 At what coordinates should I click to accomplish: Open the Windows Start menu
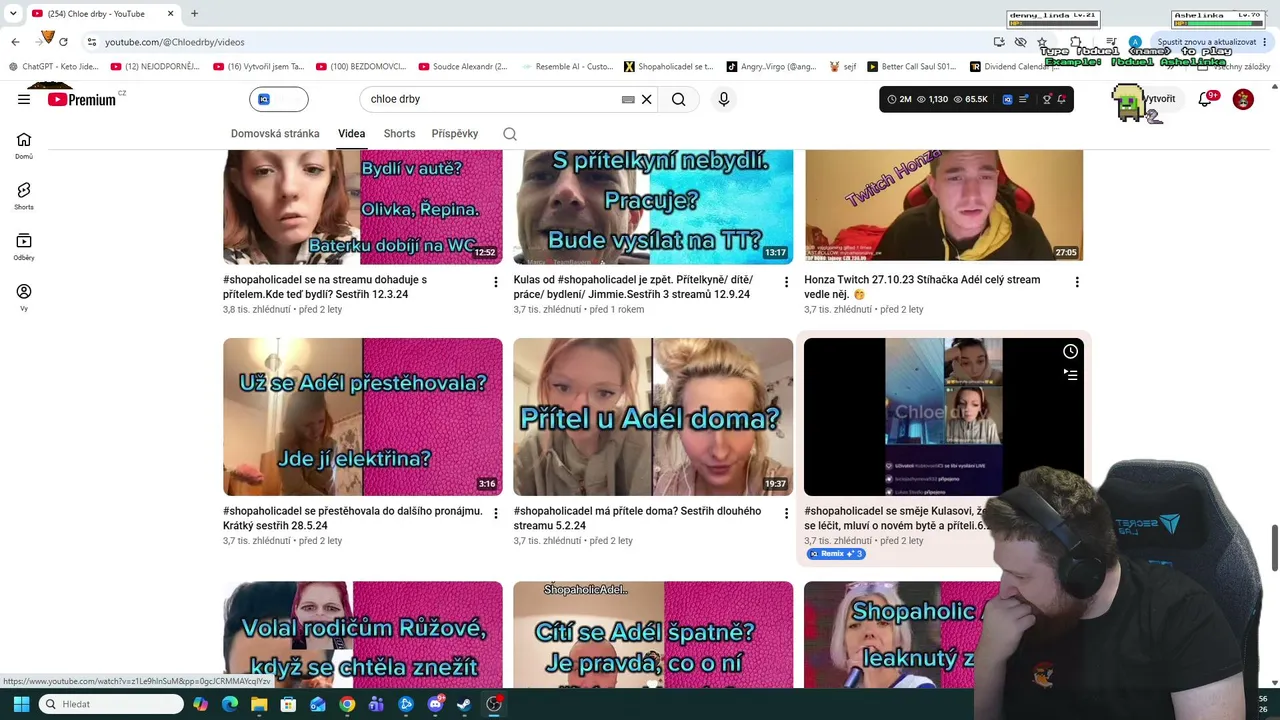[21, 704]
